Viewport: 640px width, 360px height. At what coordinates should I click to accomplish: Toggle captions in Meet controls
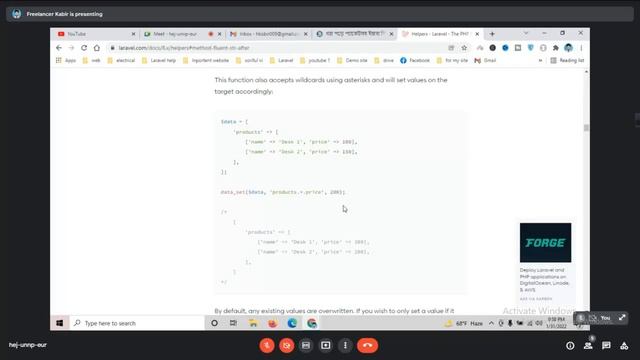point(306,345)
